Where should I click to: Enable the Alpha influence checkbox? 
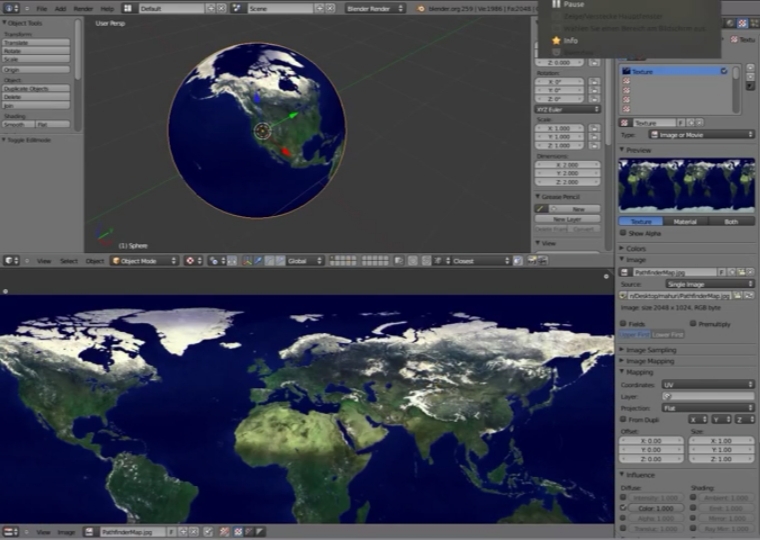click(x=623, y=518)
